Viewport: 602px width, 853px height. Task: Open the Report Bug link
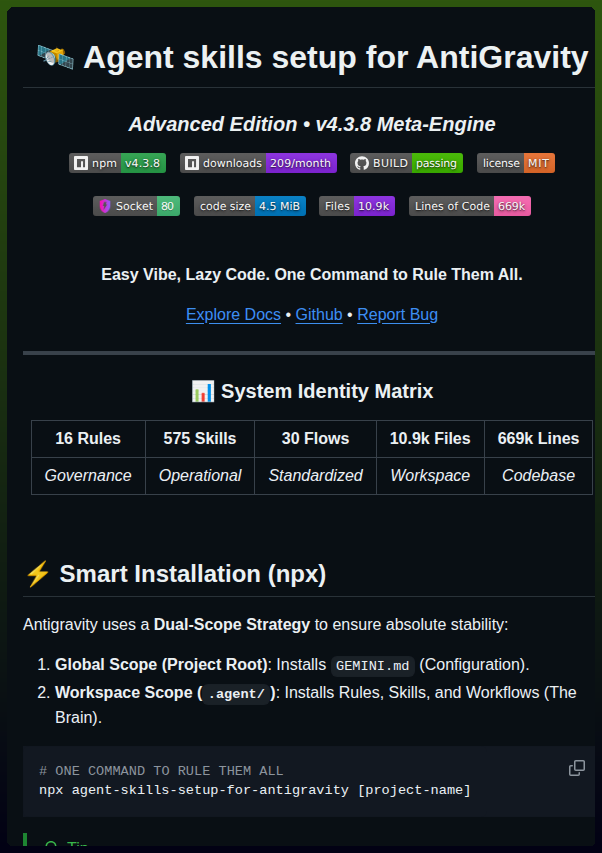[x=398, y=314]
